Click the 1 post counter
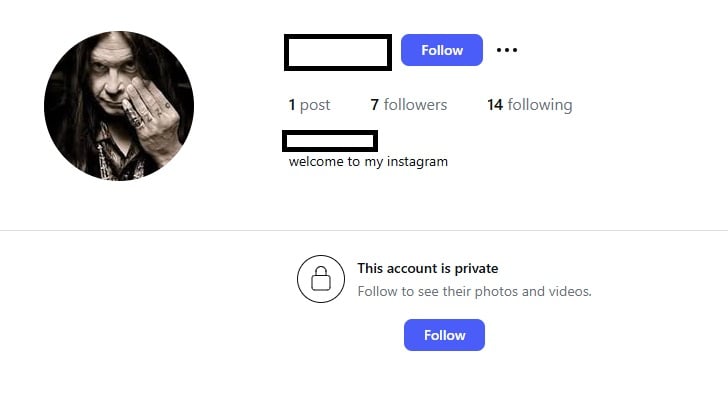 coord(309,105)
